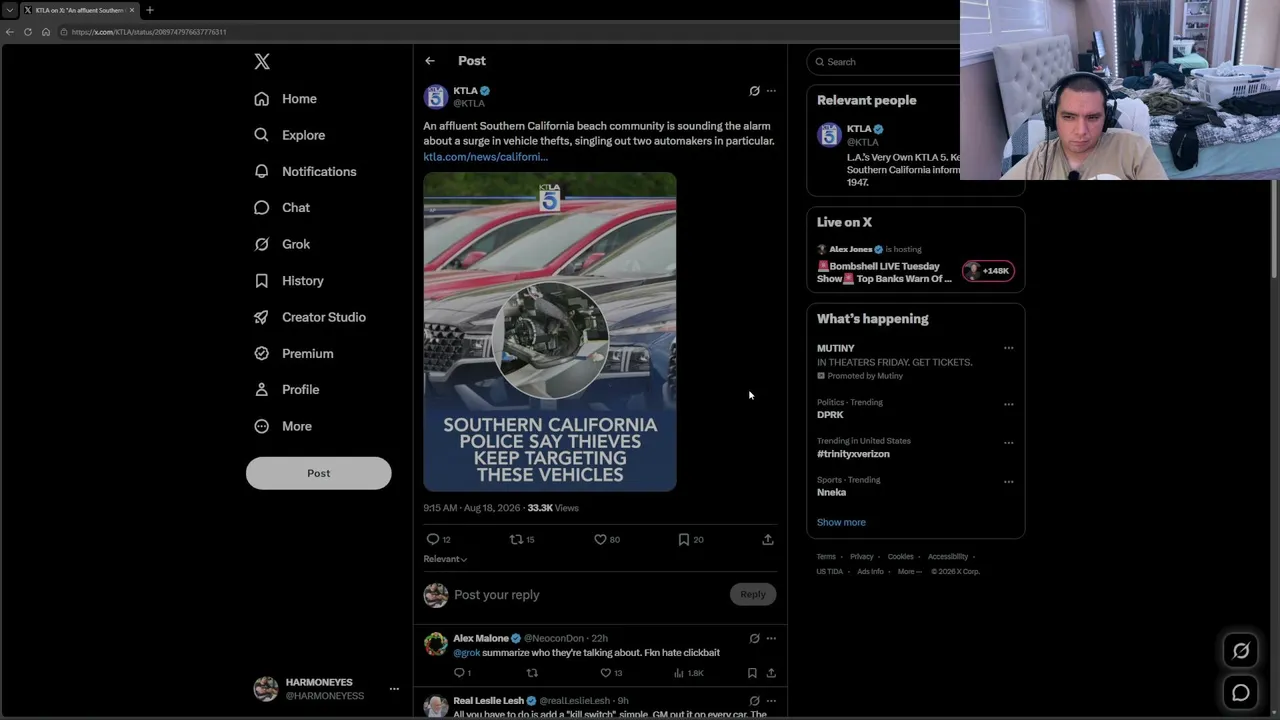
Task: Join the Alex Jones live broadcast
Action: point(884,272)
